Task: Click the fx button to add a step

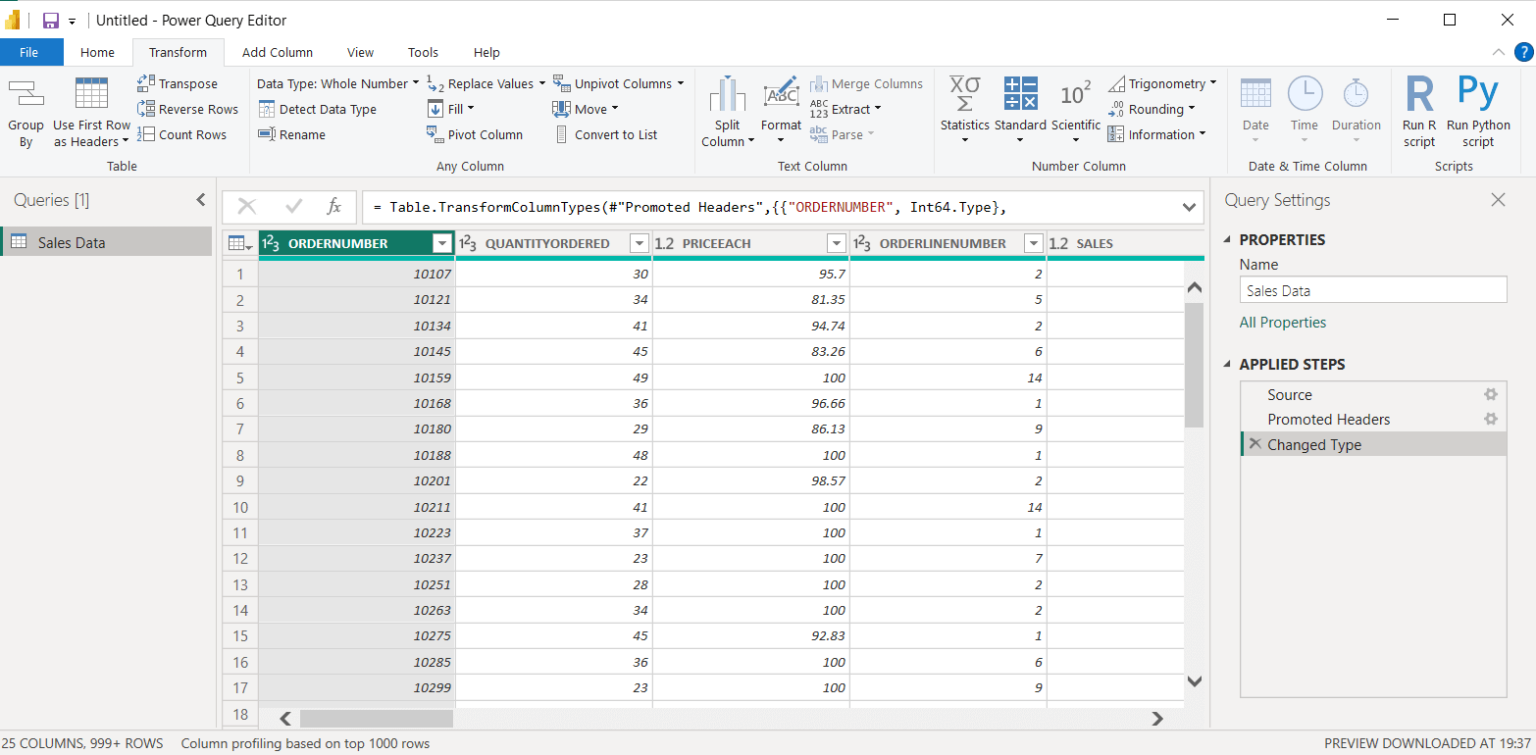Action: (x=334, y=207)
